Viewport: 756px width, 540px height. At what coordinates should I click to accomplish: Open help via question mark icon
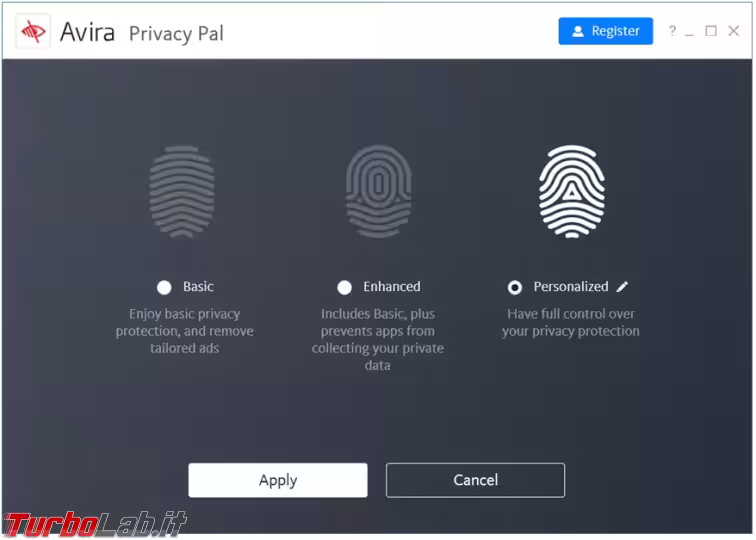(672, 31)
